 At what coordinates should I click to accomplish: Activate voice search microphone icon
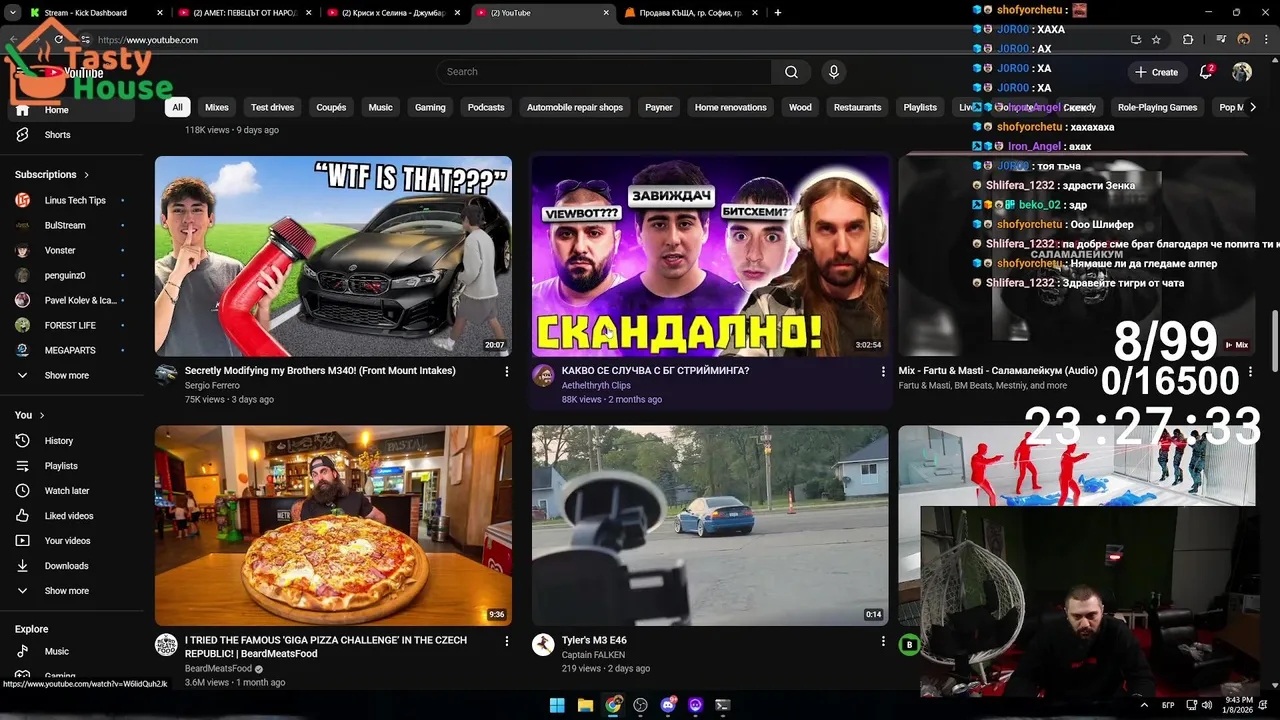834,72
